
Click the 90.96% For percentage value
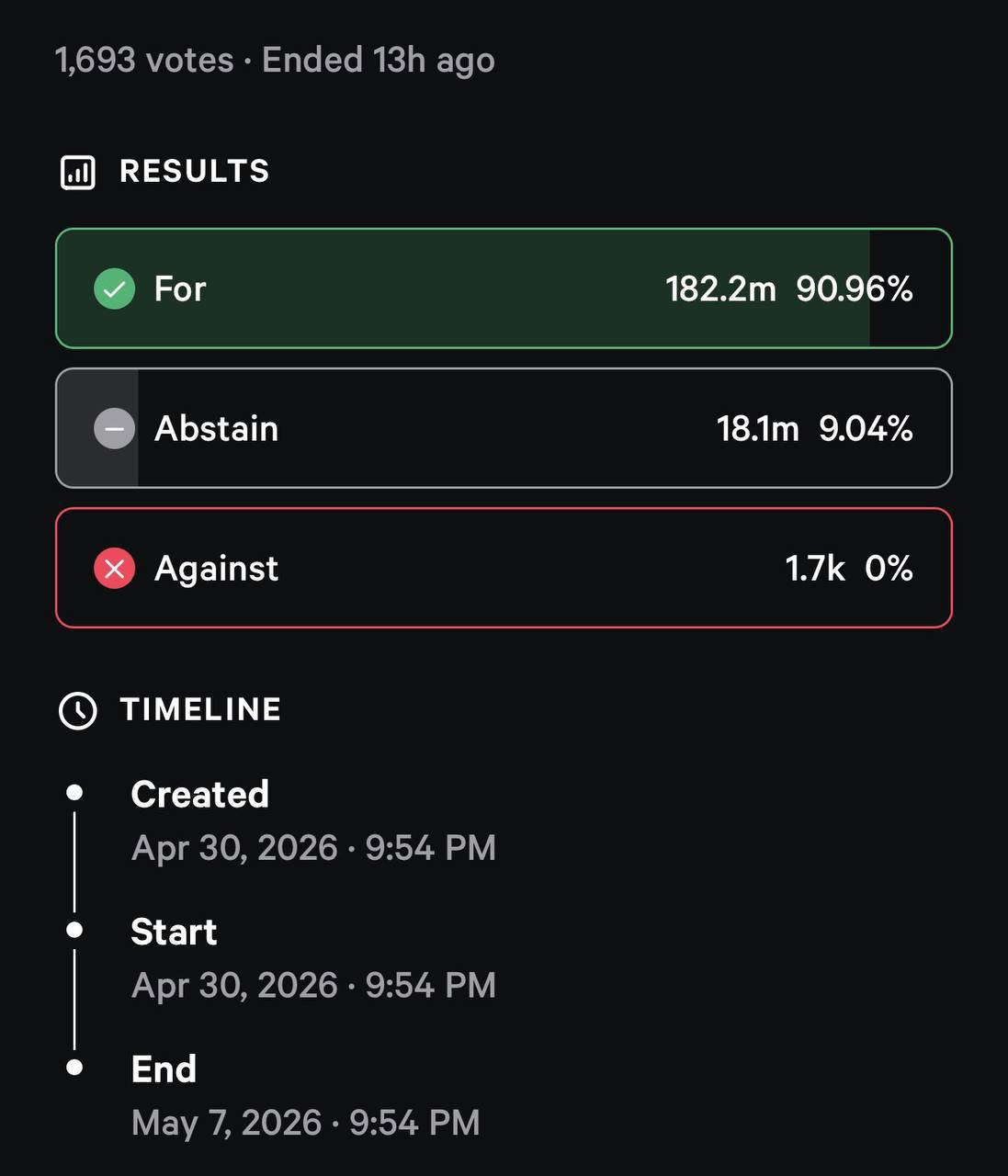point(855,288)
